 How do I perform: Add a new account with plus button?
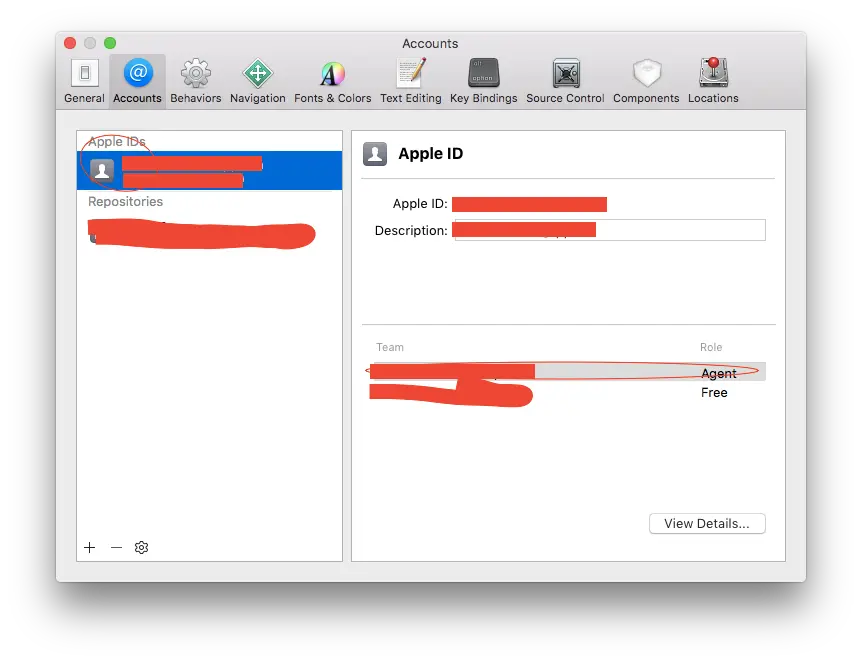point(90,548)
